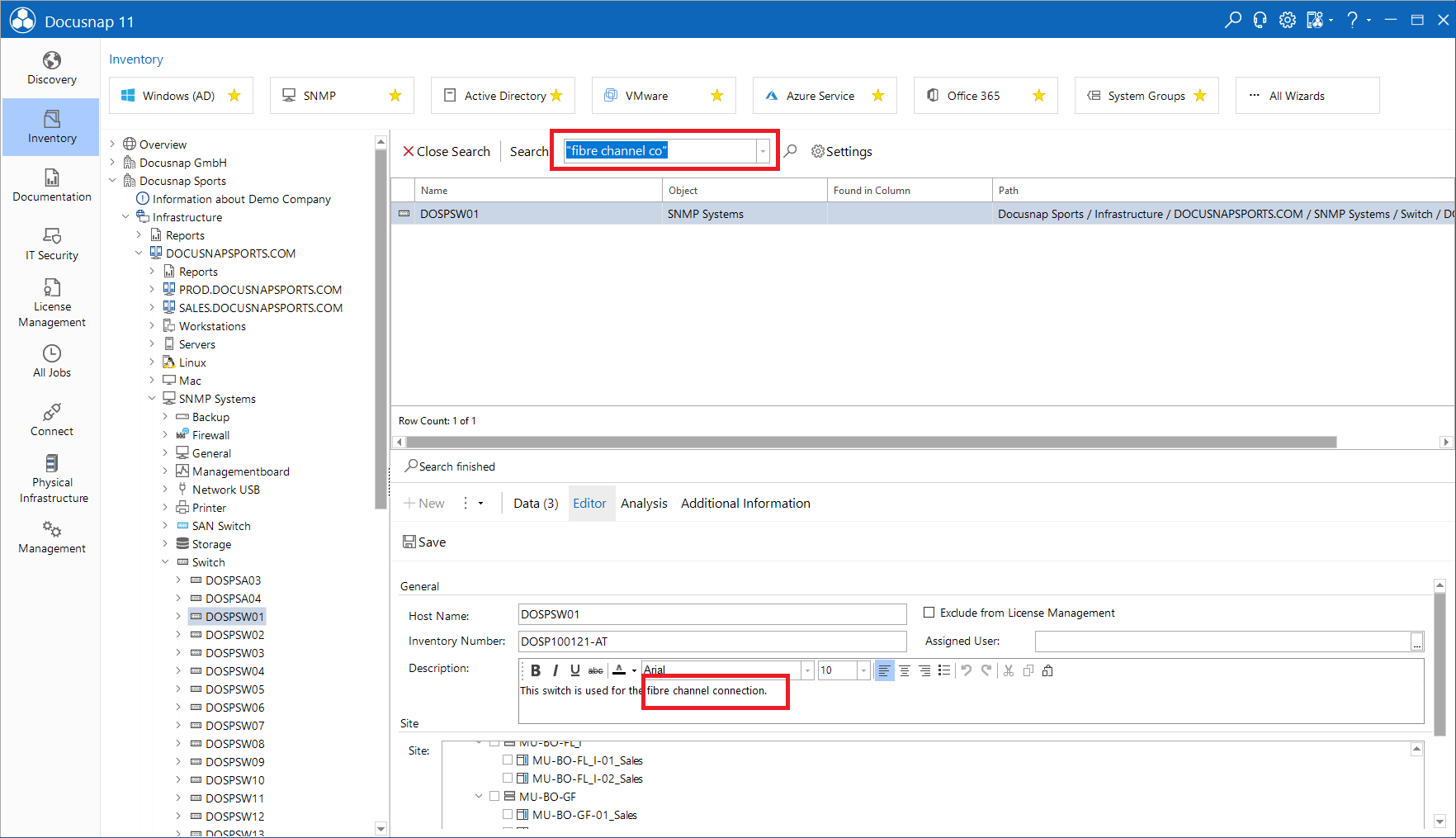Switch to the Editor tab
The width and height of the screenshot is (1456, 838).
pos(590,504)
